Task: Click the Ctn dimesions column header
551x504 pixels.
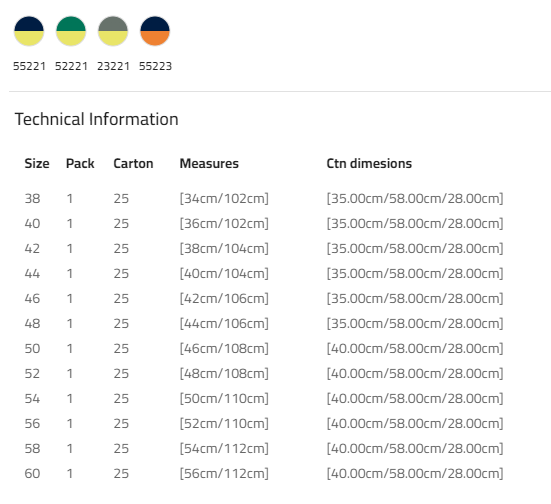Action: 369,163
